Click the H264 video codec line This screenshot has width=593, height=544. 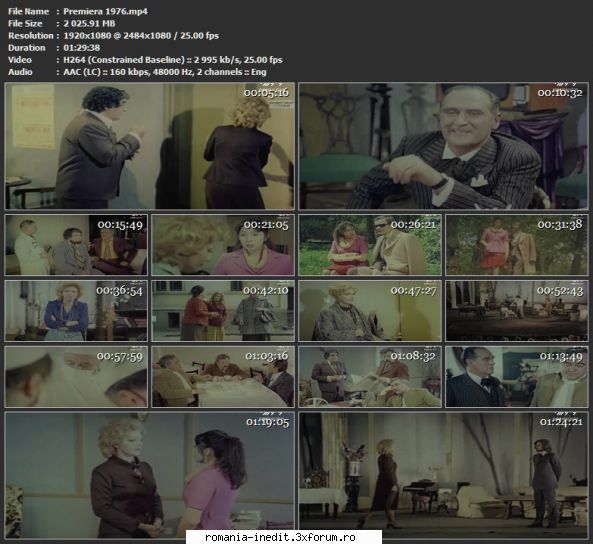[x=173, y=60]
